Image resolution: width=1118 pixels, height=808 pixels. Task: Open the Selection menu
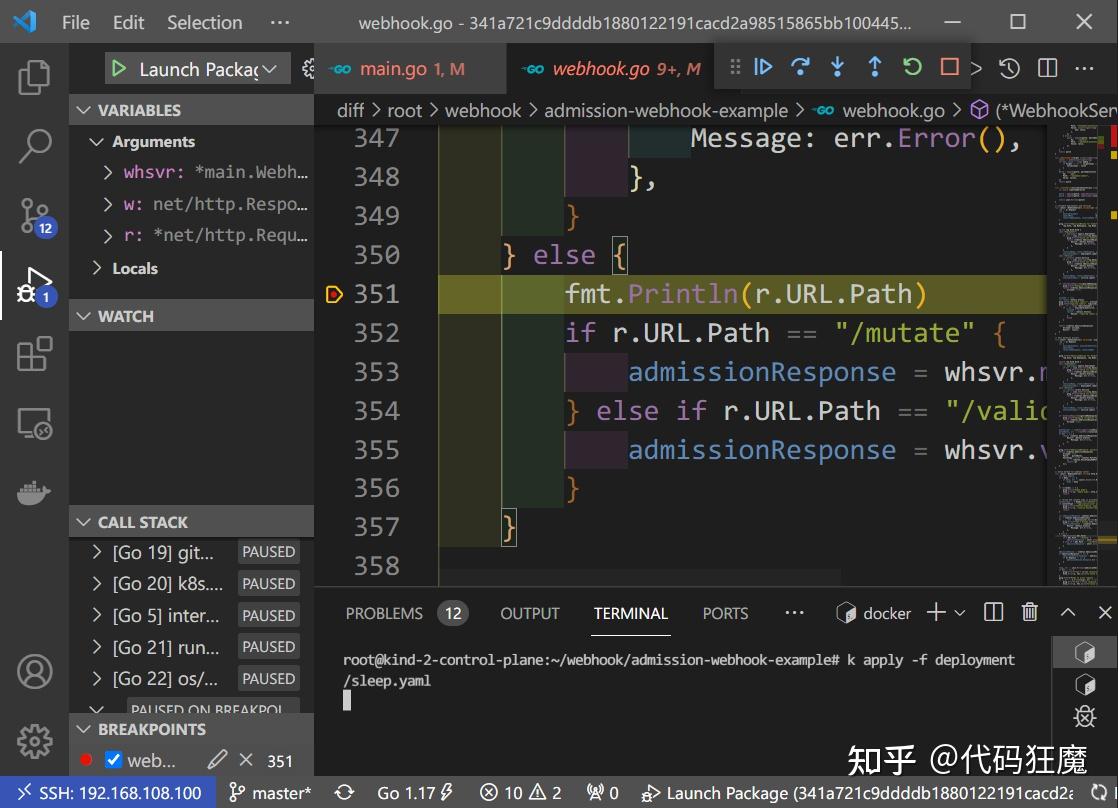pos(204,22)
